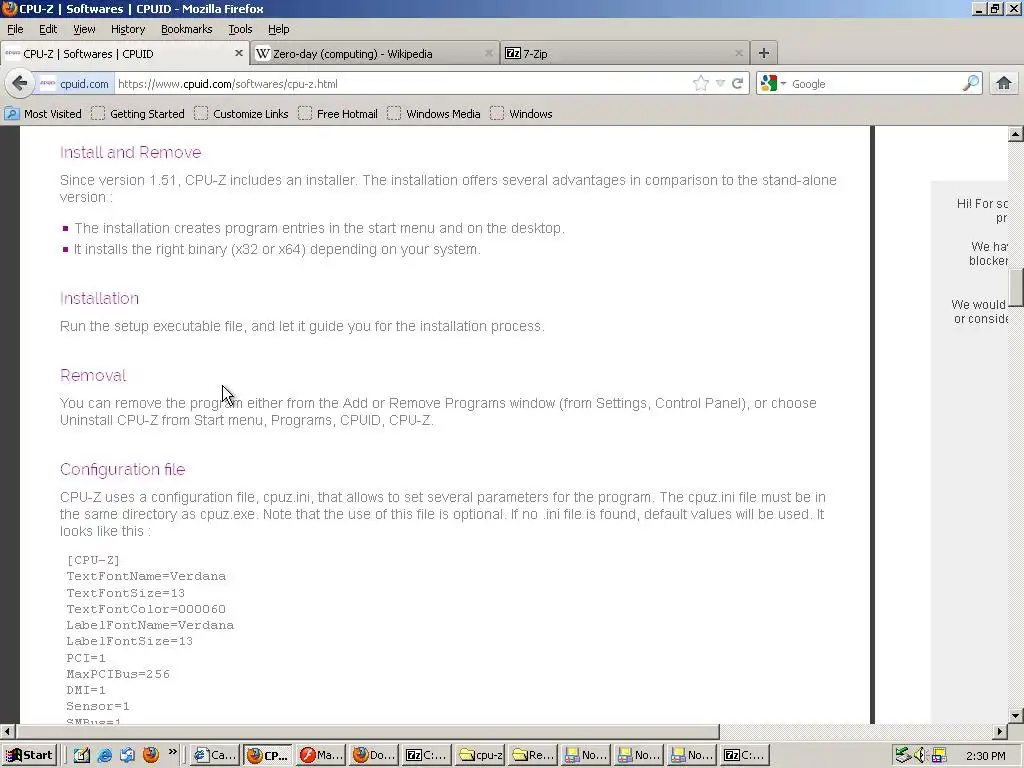Click into the Google search field

(875, 84)
